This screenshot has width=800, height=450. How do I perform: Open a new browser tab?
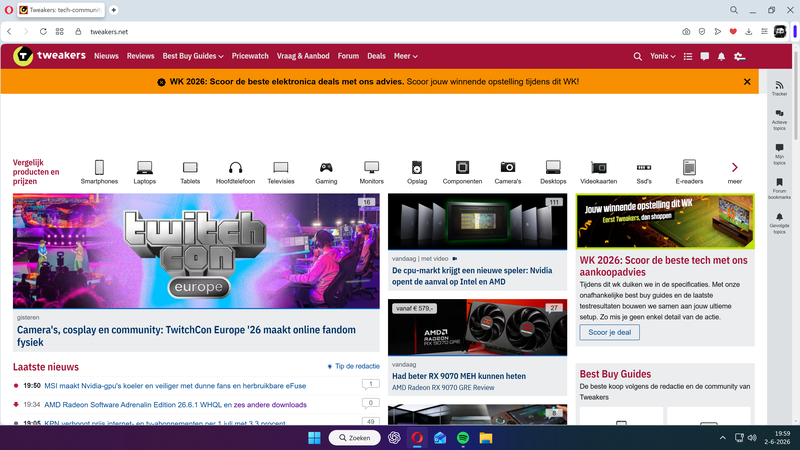click(113, 10)
